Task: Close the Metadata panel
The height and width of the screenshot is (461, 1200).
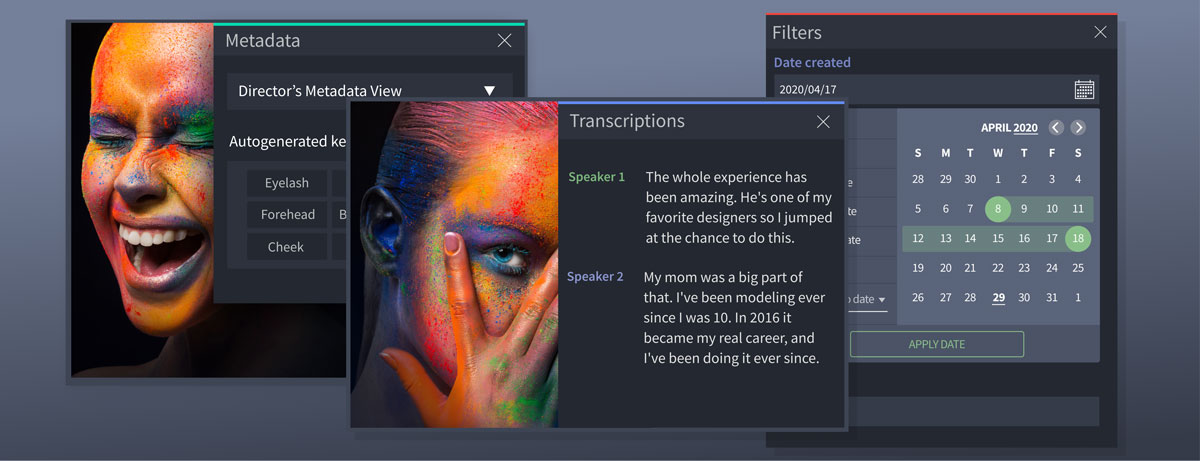Action: pyautogui.click(x=504, y=41)
